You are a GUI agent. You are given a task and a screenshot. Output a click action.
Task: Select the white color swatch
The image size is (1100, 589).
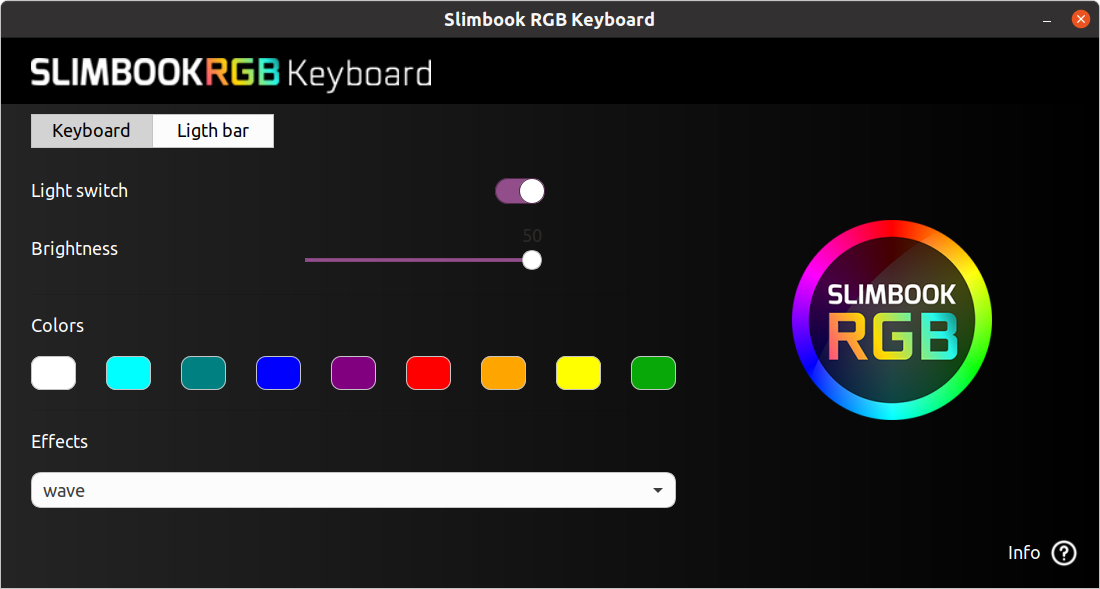coord(53,373)
